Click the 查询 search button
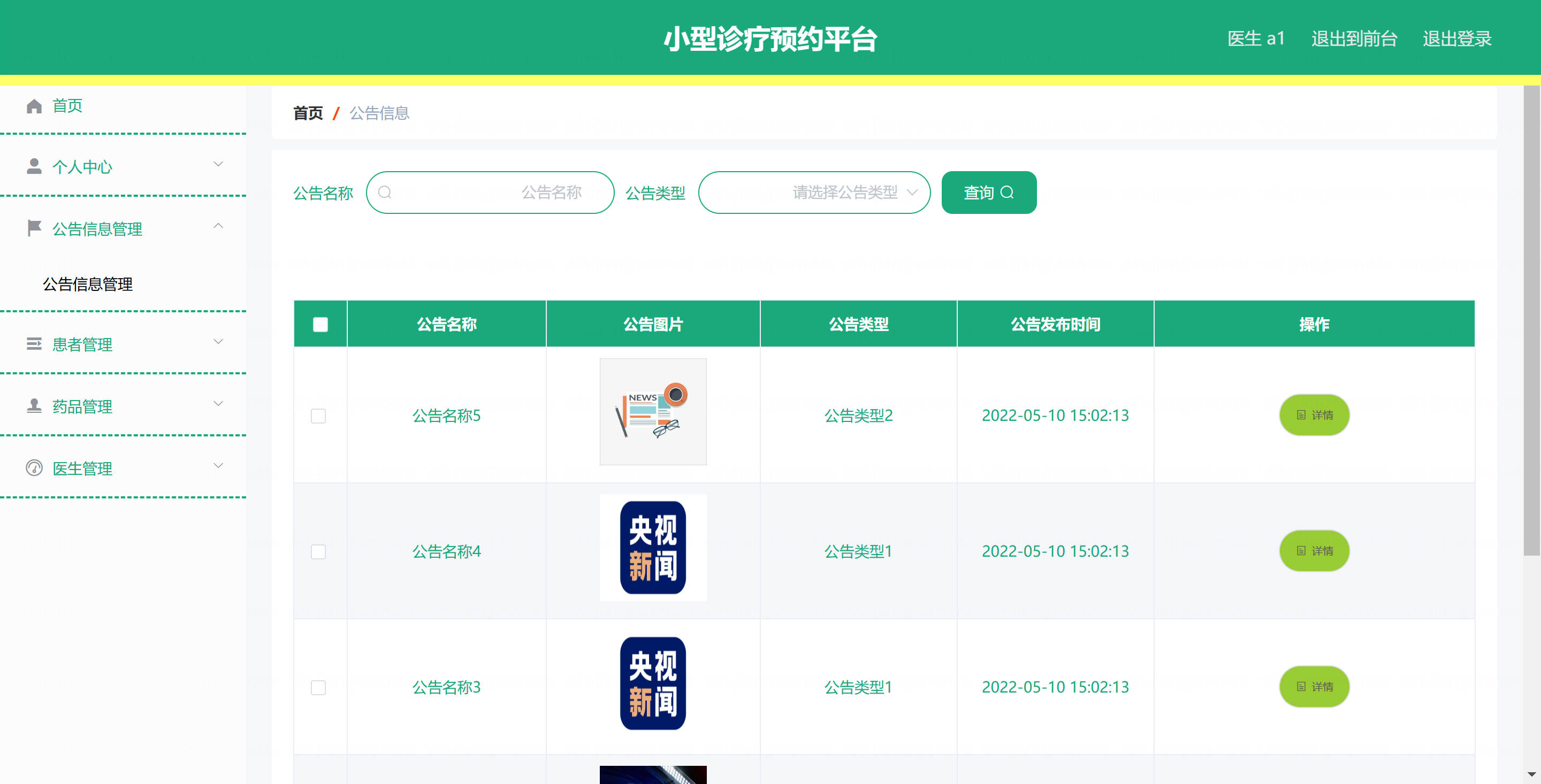1541x784 pixels. [989, 193]
